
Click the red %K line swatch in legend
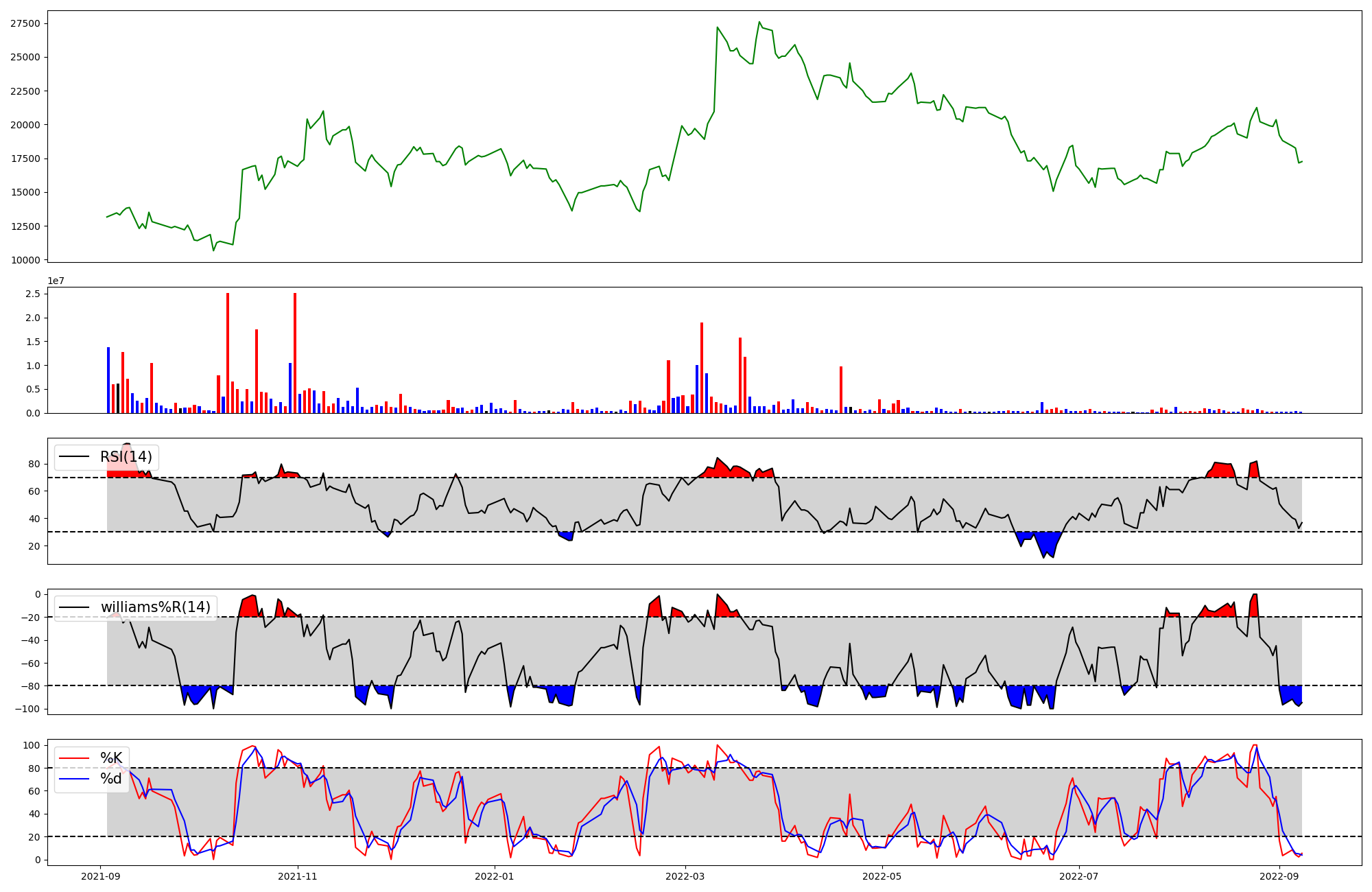[74, 758]
